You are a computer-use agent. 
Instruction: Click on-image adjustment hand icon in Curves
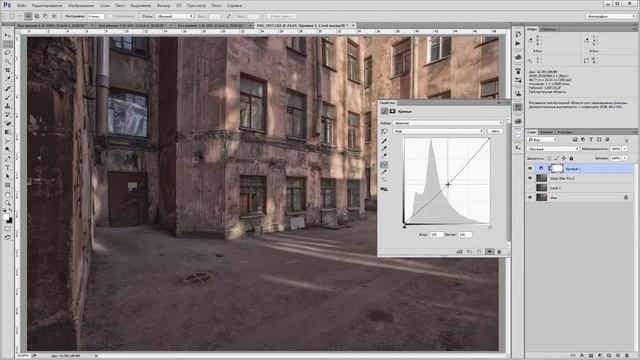(x=384, y=131)
